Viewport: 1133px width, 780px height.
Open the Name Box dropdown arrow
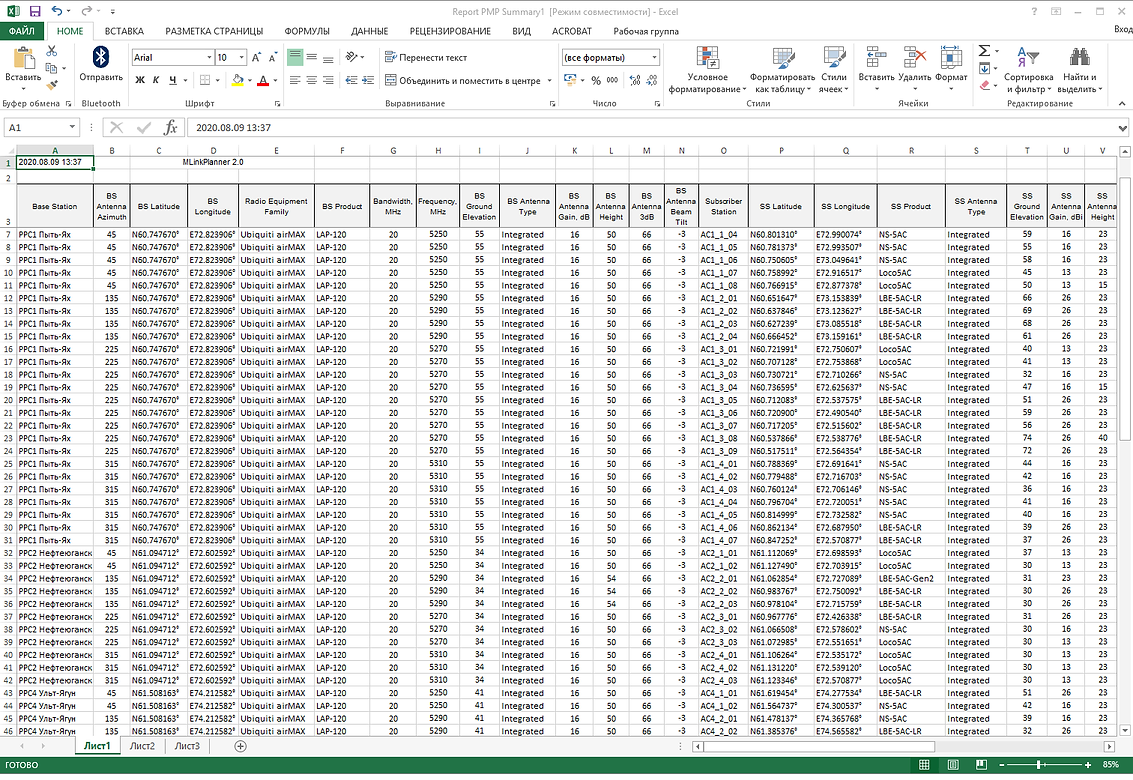72,127
